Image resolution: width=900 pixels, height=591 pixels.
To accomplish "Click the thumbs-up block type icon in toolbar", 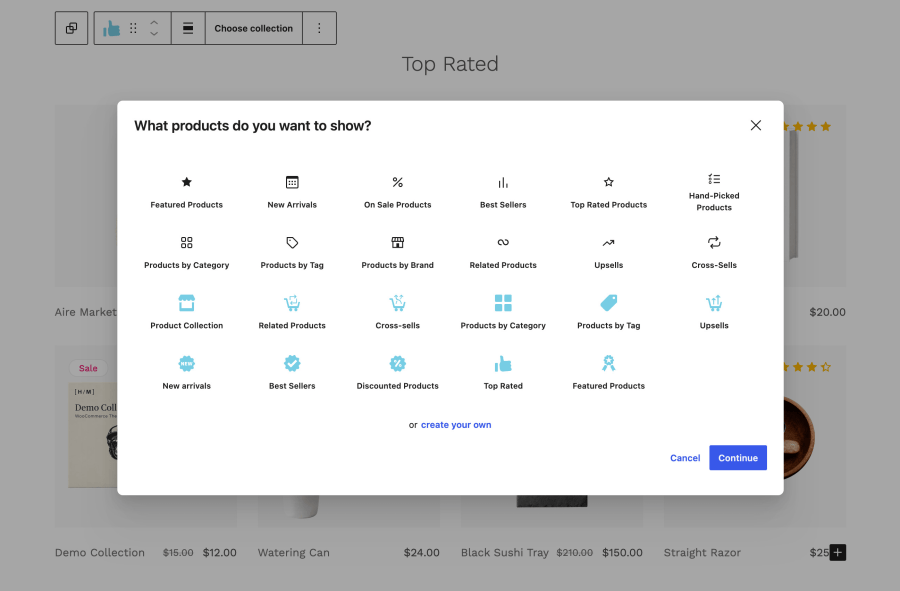I will pos(111,28).
